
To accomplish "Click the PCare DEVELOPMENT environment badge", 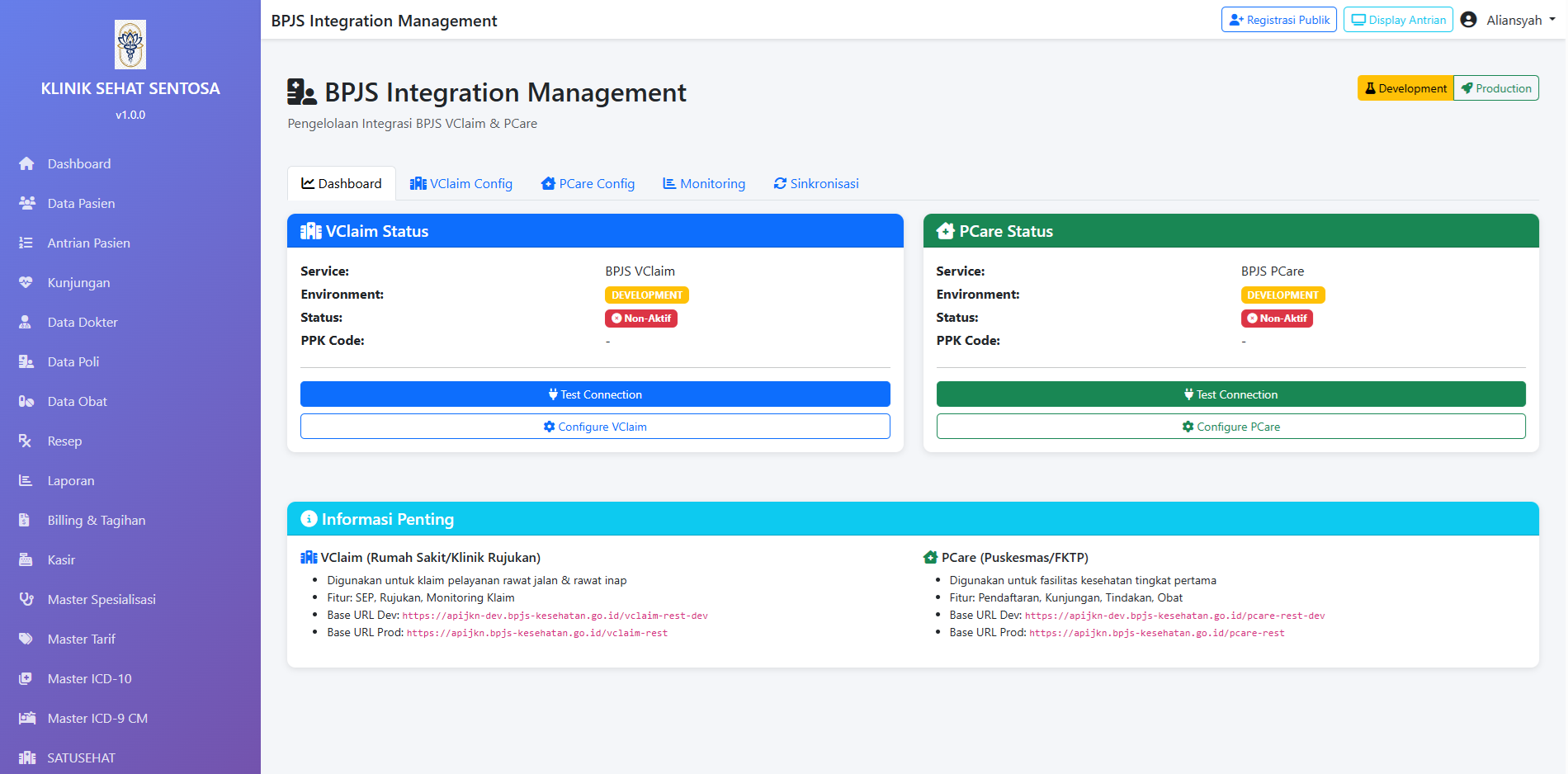I will [x=1282, y=295].
